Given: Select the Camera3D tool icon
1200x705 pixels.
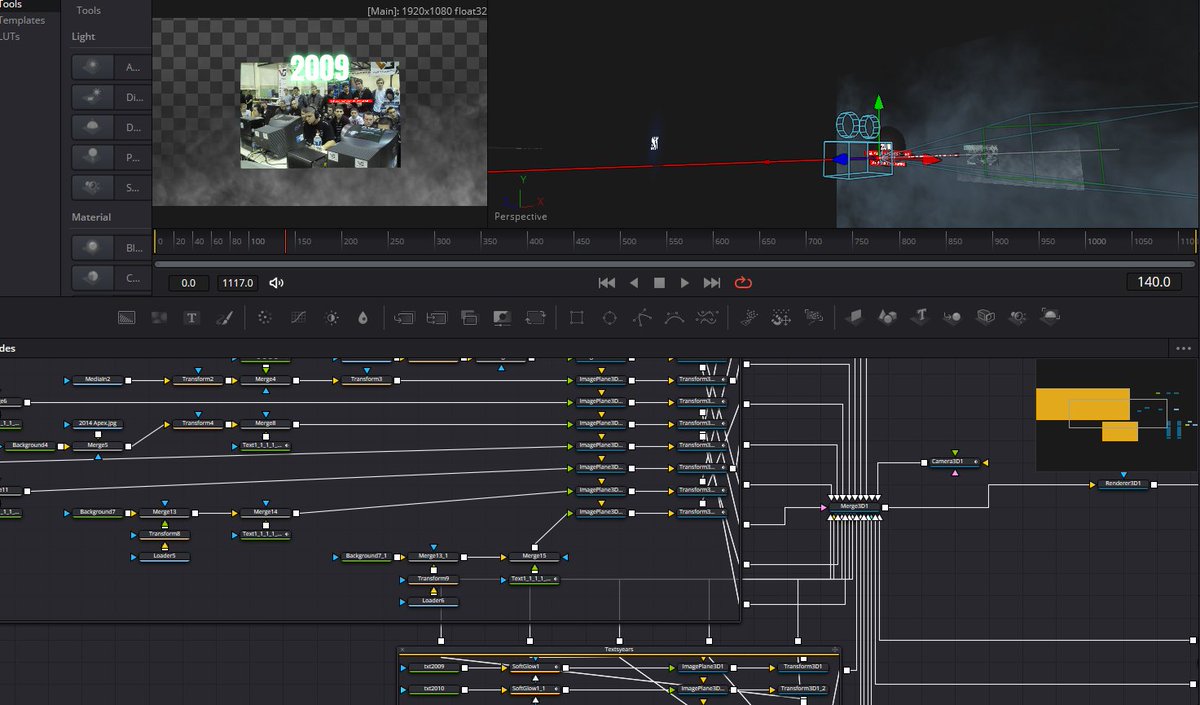Looking at the screenshot, I should [986, 316].
